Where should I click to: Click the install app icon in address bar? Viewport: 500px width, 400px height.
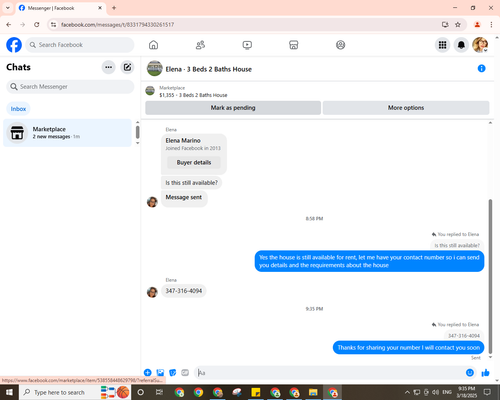(x=445, y=25)
